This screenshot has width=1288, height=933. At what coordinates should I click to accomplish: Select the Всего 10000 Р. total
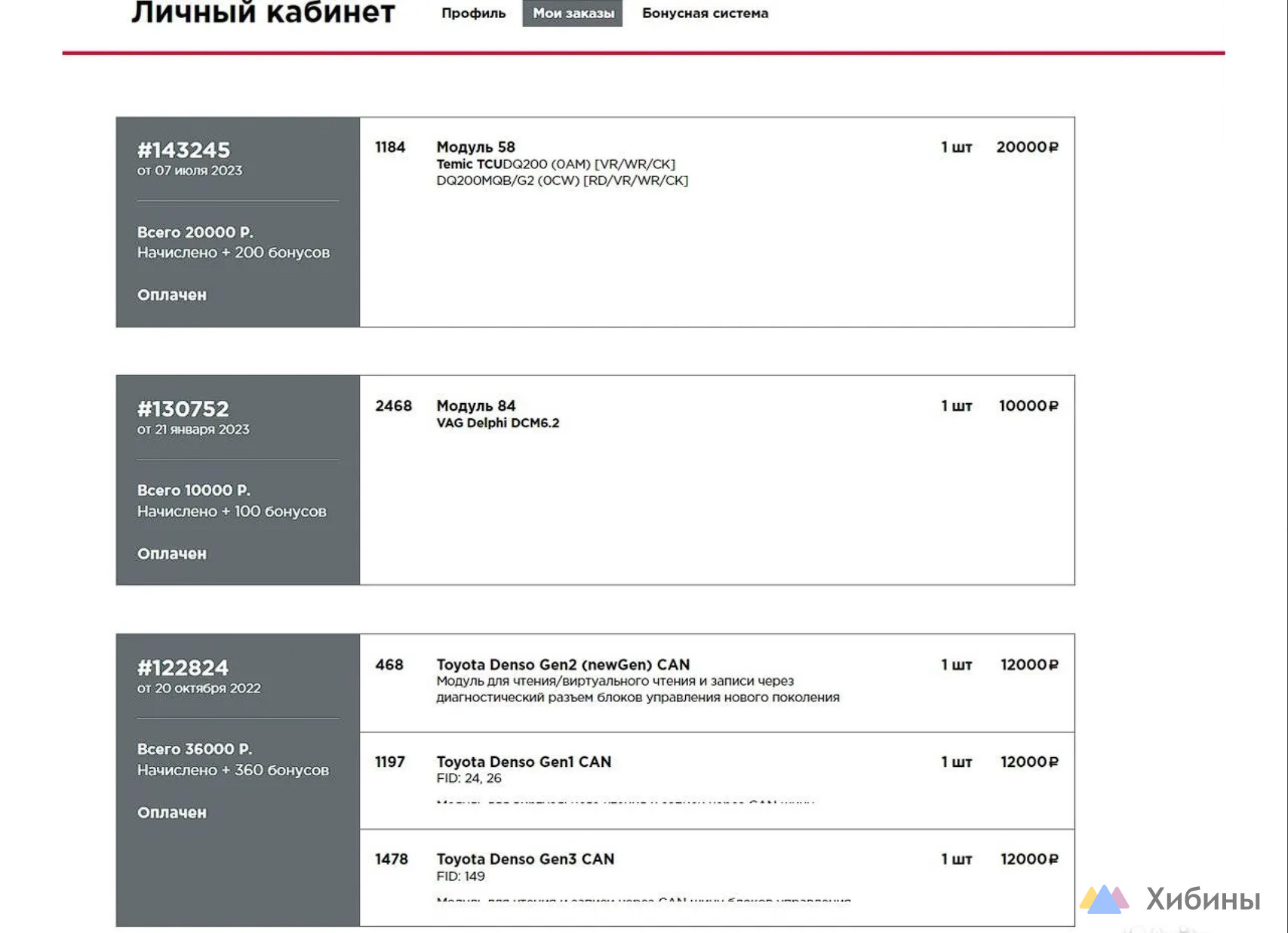point(193,490)
